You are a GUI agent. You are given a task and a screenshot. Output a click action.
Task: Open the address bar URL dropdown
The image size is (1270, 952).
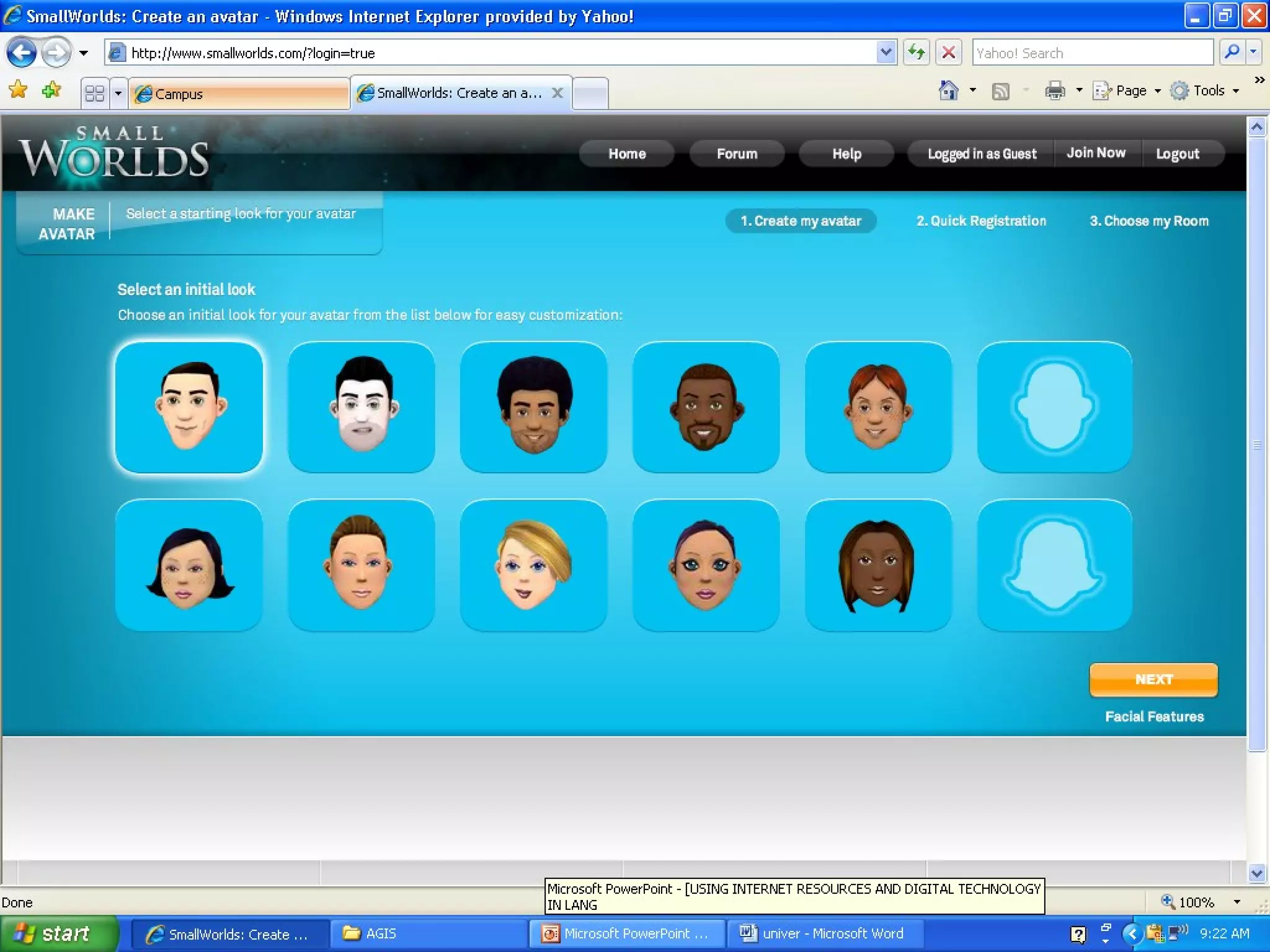[886, 53]
